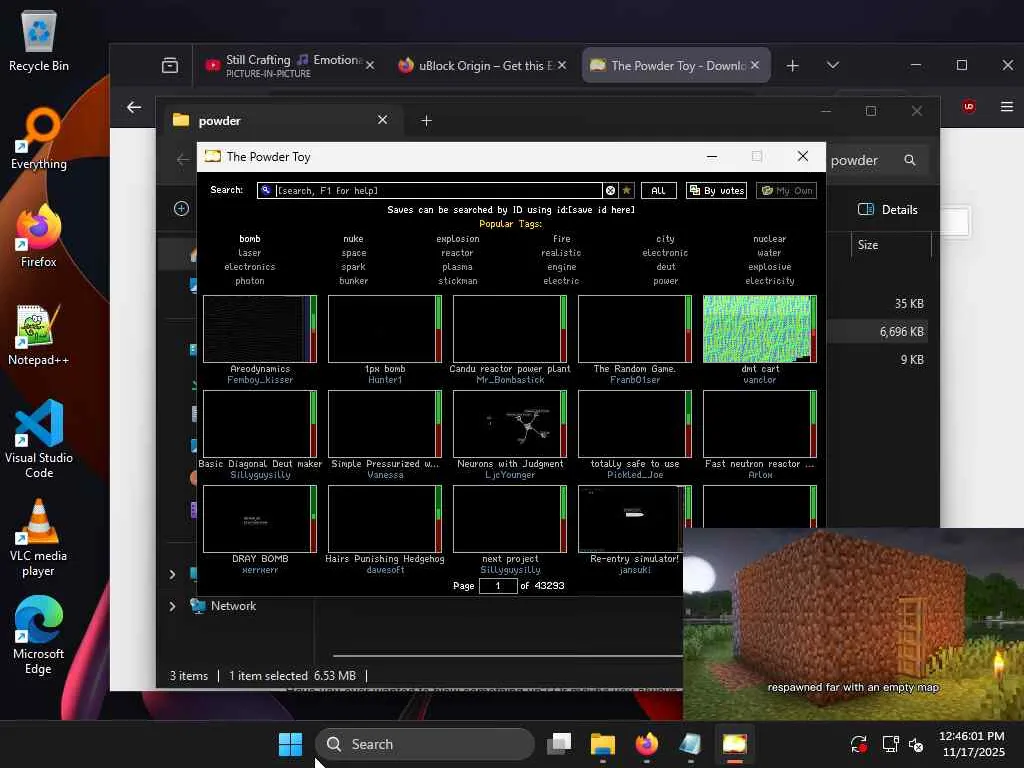Viewport: 1024px width, 768px height.
Task: Click the Hairs Punishing Hedgehog save title
Action: coord(385,559)
